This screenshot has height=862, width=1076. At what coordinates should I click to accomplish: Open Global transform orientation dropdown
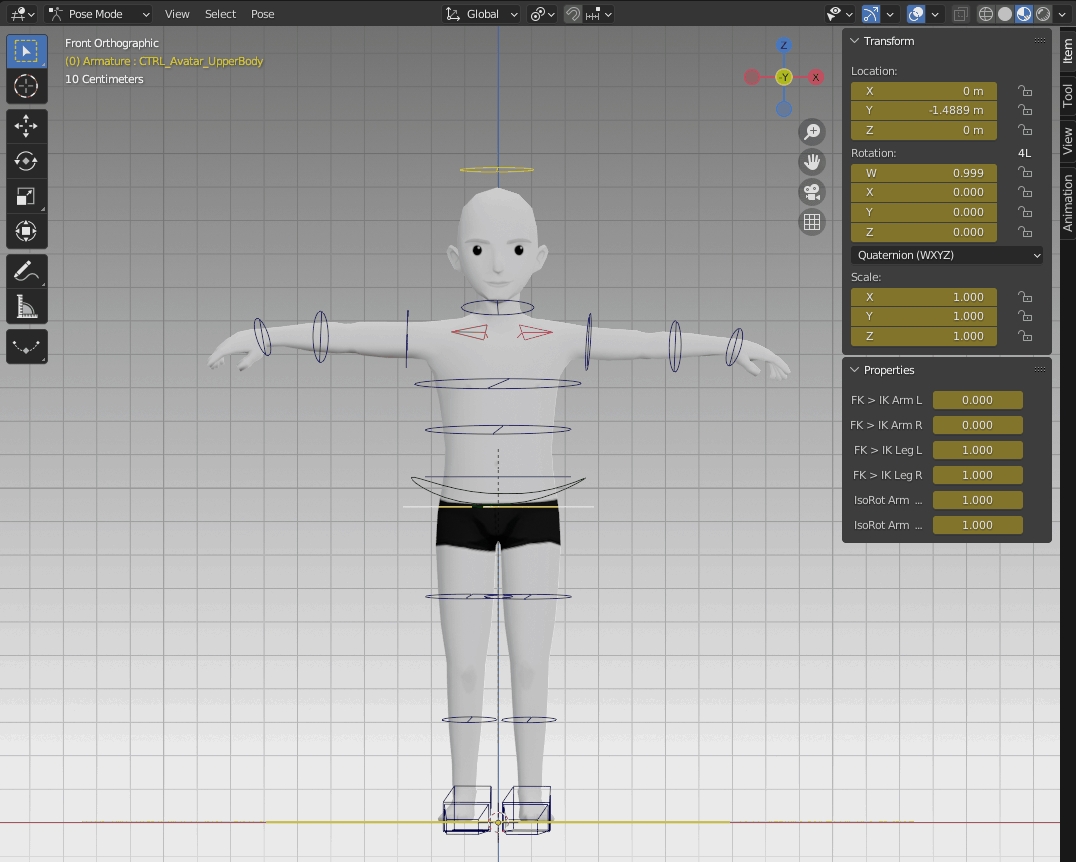pyautogui.click(x=482, y=14)
